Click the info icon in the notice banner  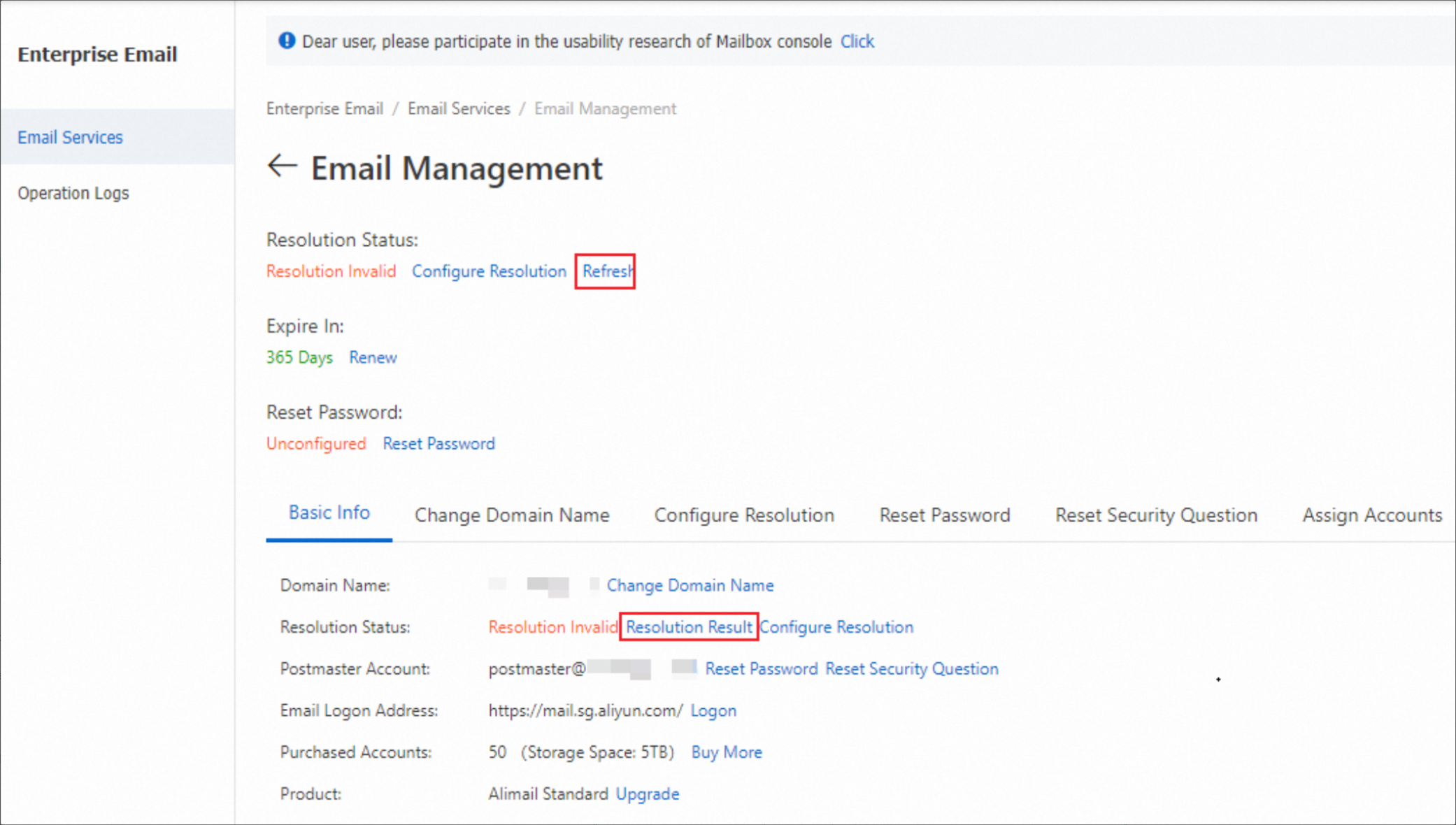[x=287, y=41]
